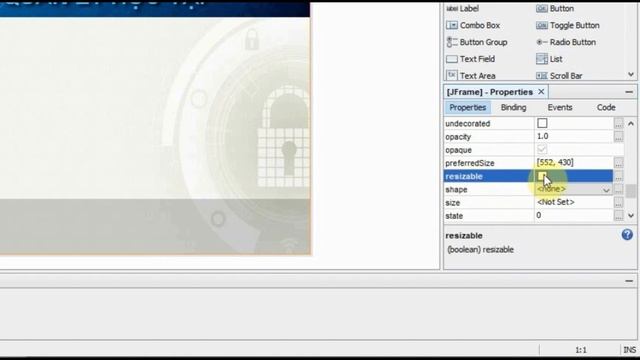Screen dimensions: 640x360
Task: Toggle the resizable checkbox
Action: point(542,176)
